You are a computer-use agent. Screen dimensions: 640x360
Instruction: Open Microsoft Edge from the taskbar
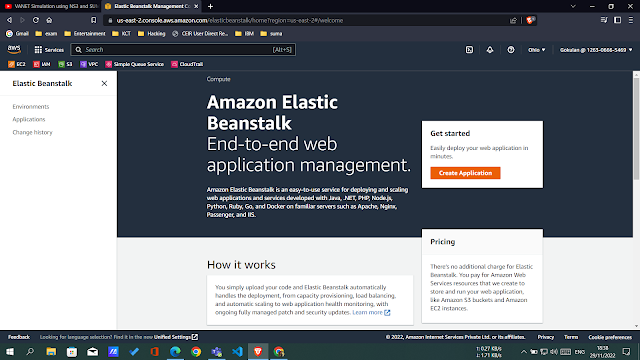175,352
